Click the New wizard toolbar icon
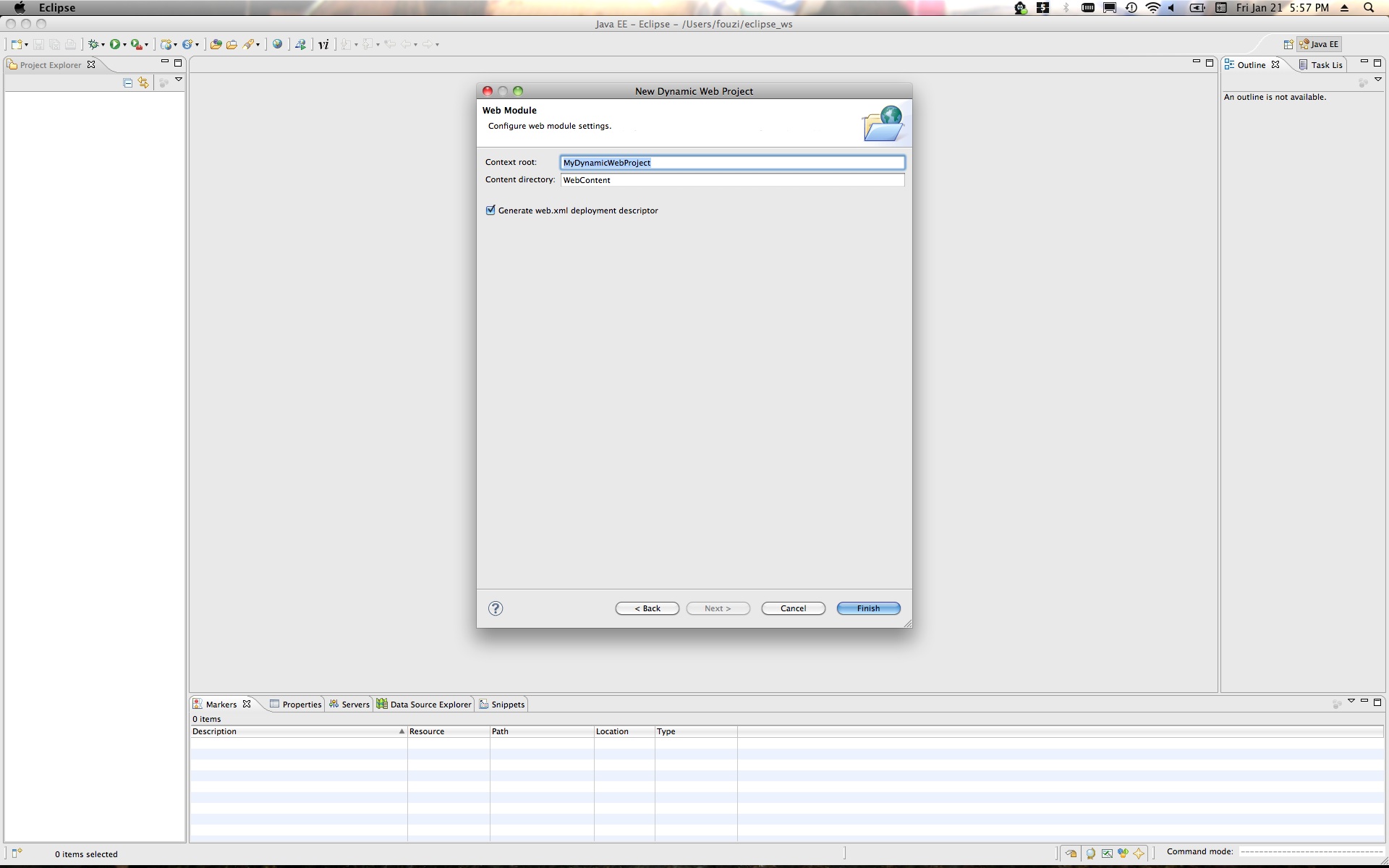1389x868 pixels. coord(16,44)
